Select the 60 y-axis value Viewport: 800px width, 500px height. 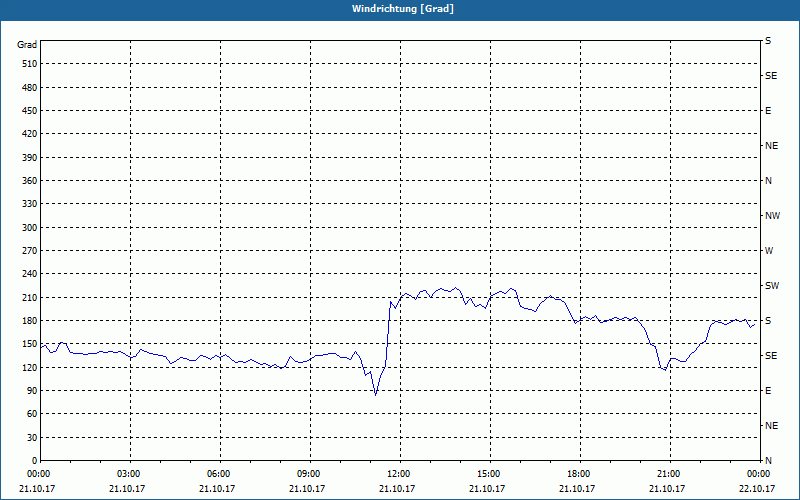click(32, 414)
